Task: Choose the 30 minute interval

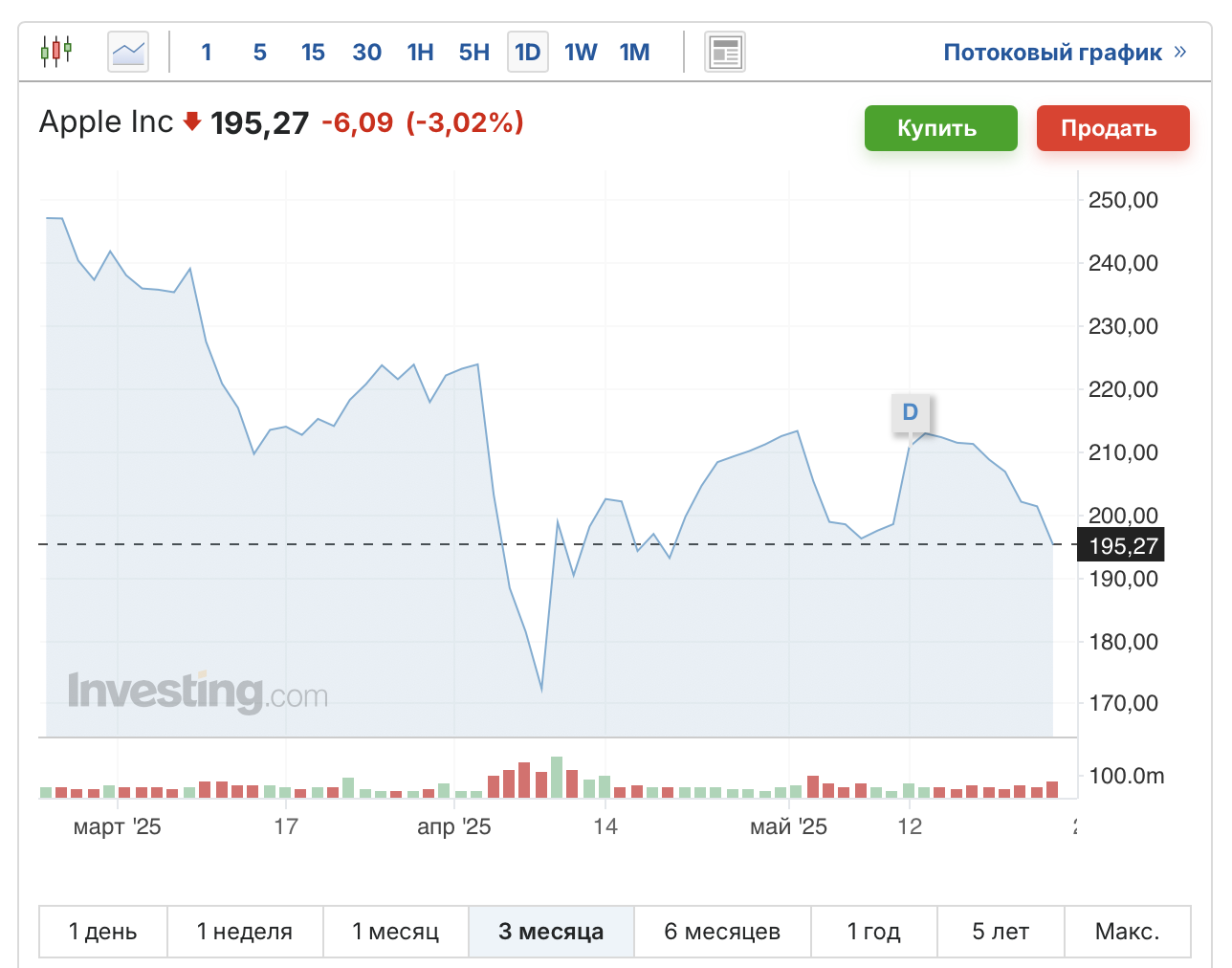Action: click(x=366, y=52)
